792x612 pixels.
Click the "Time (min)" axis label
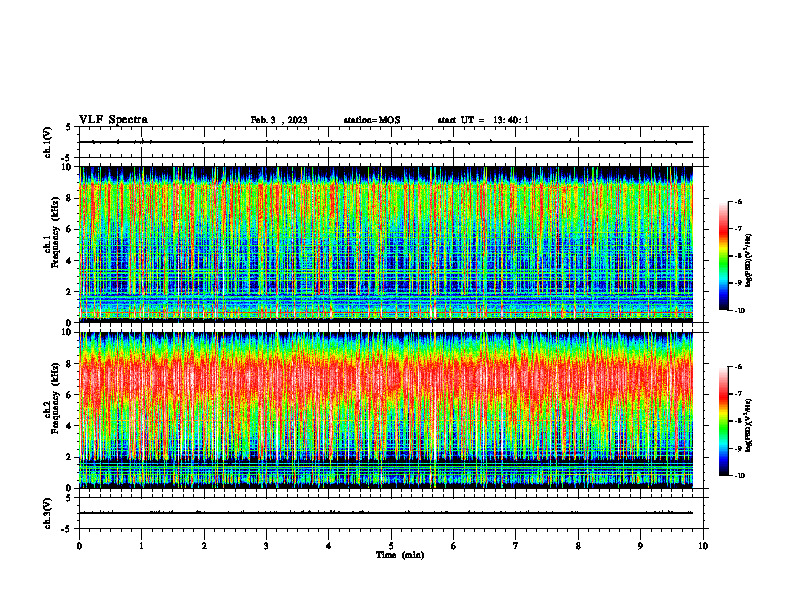400,555
